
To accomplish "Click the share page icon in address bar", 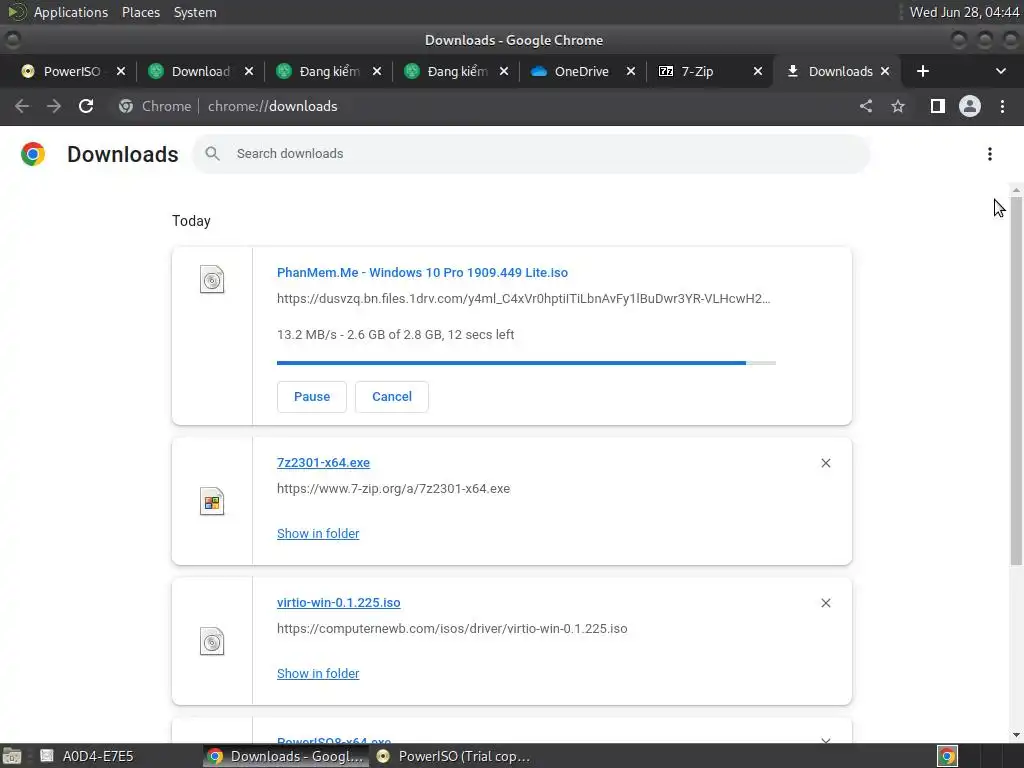I will coord(866,106).
